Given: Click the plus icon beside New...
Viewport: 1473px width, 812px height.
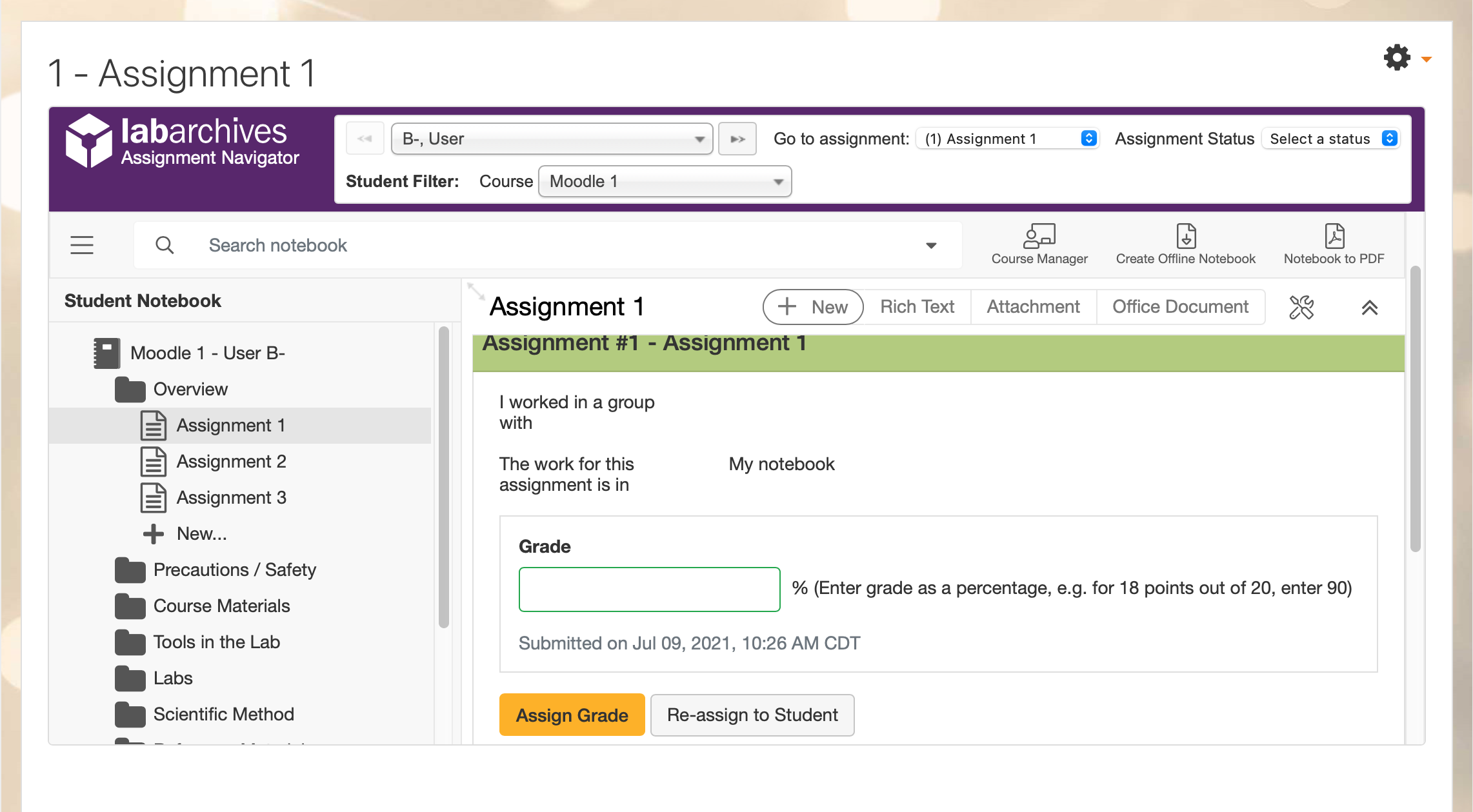Looking at the screenshot, I should [x=154, y=534].
